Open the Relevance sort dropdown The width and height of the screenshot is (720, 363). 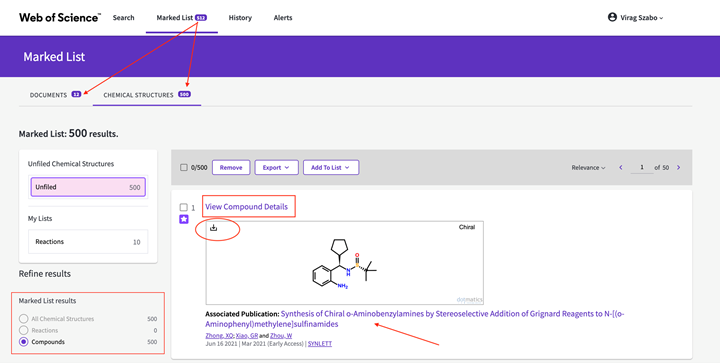pos(588,168)
